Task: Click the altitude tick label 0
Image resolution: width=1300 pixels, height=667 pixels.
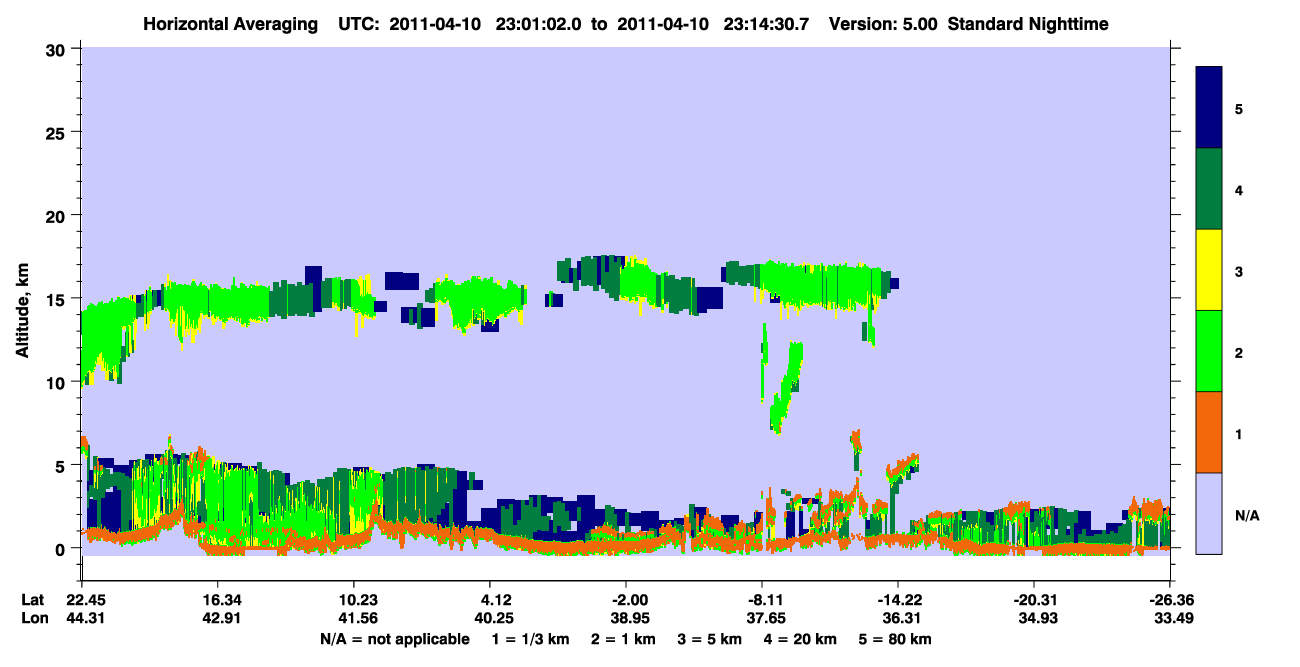Action: coord(62,548)
